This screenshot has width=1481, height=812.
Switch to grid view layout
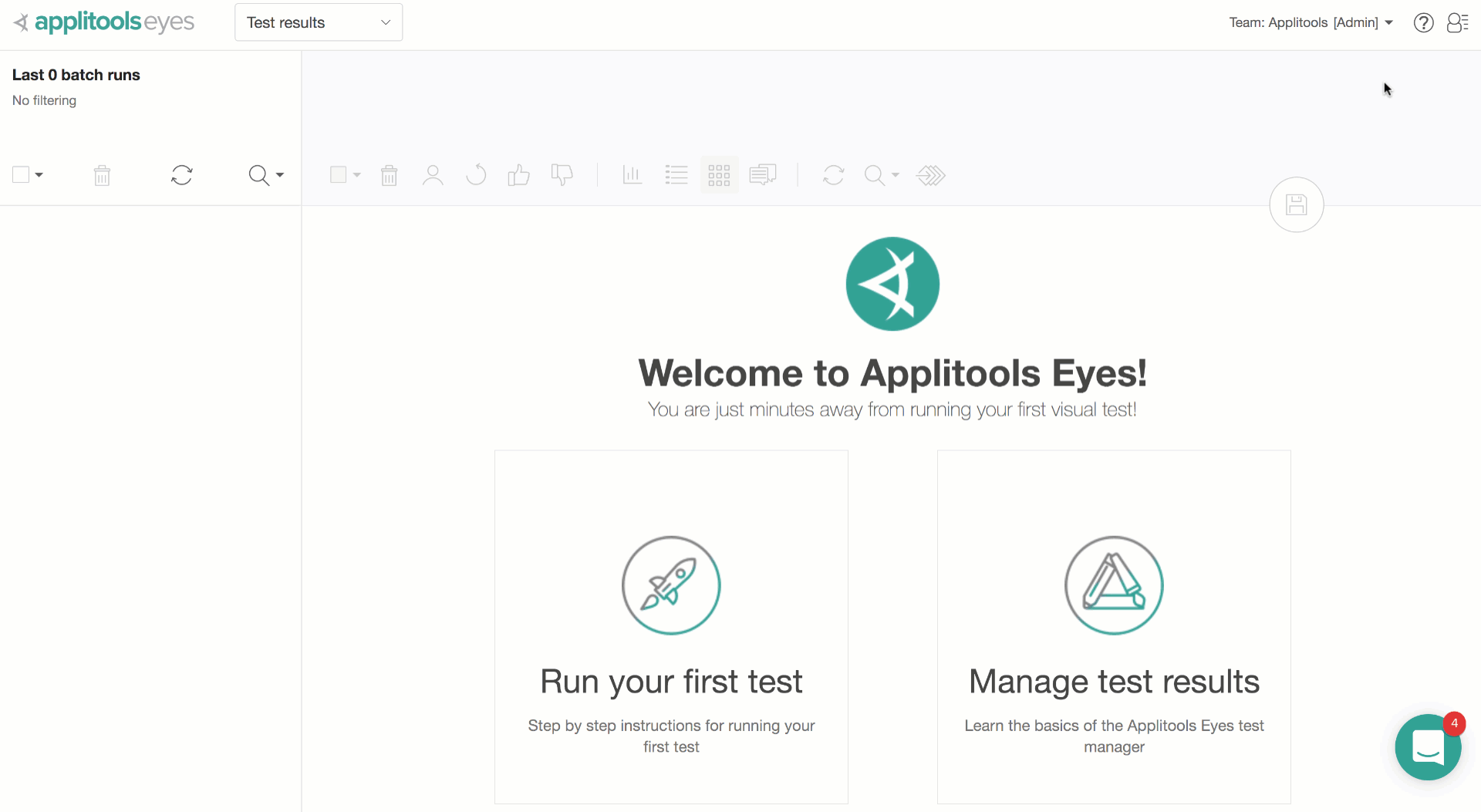719,176
